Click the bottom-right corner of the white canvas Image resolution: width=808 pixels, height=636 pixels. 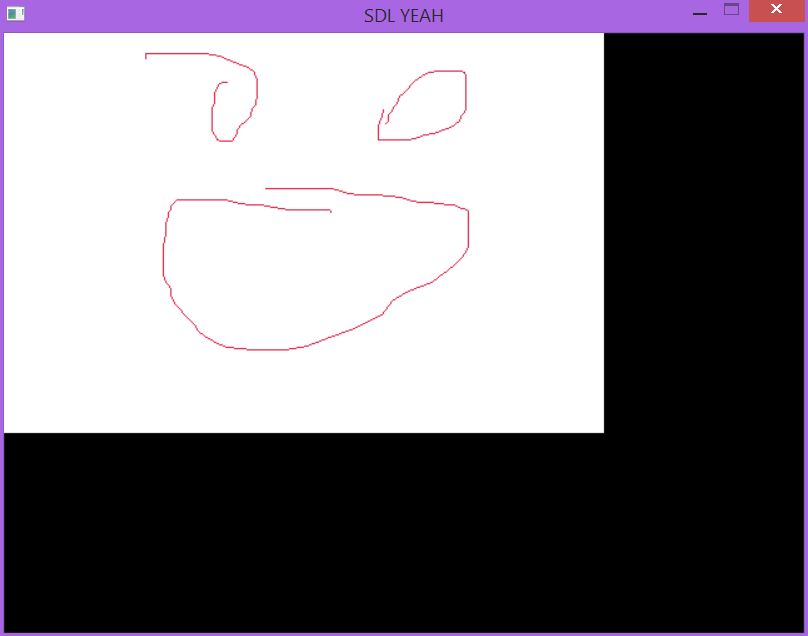[601, 430]
